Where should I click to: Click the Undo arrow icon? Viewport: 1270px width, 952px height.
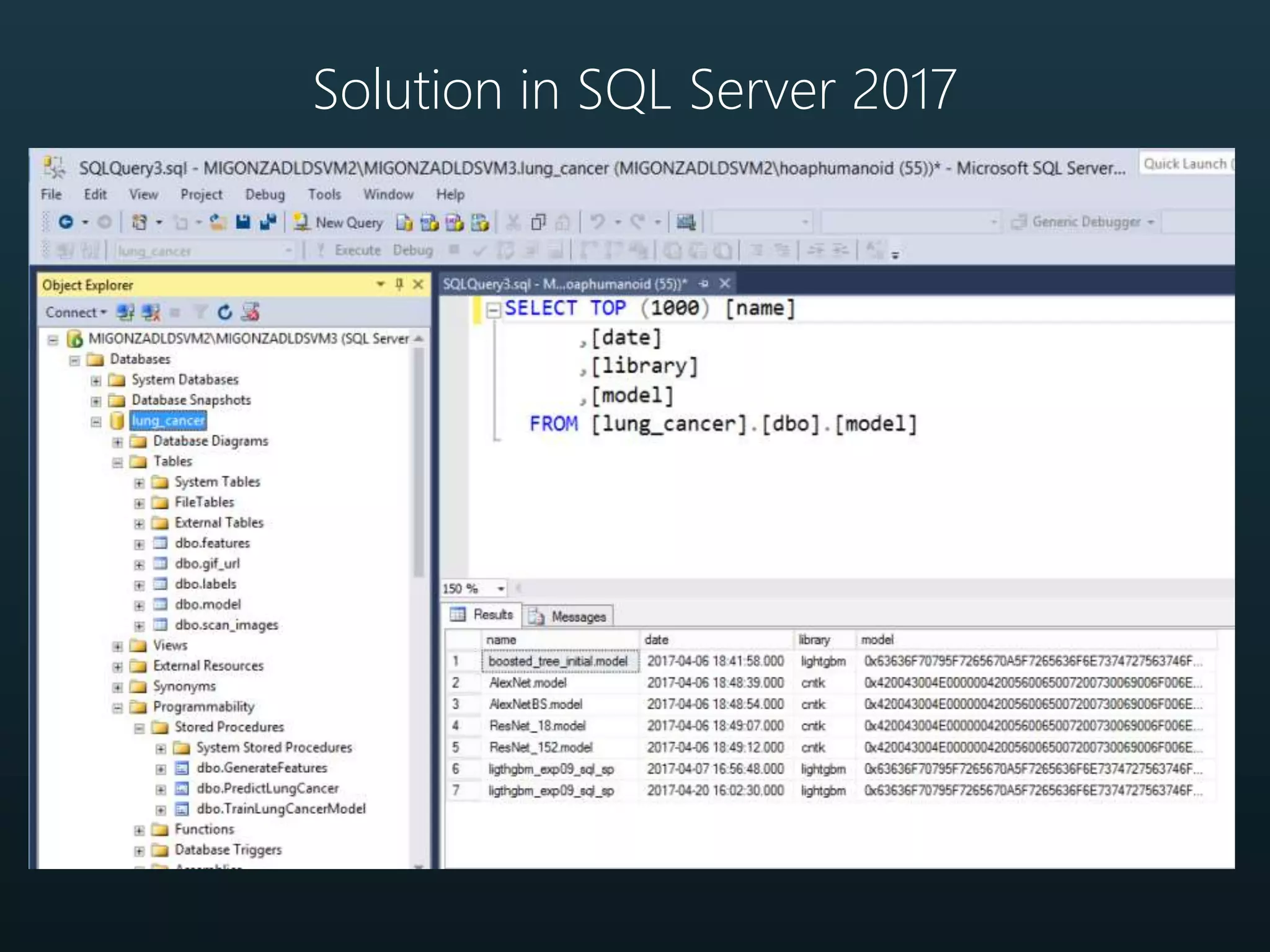[597, 222]
